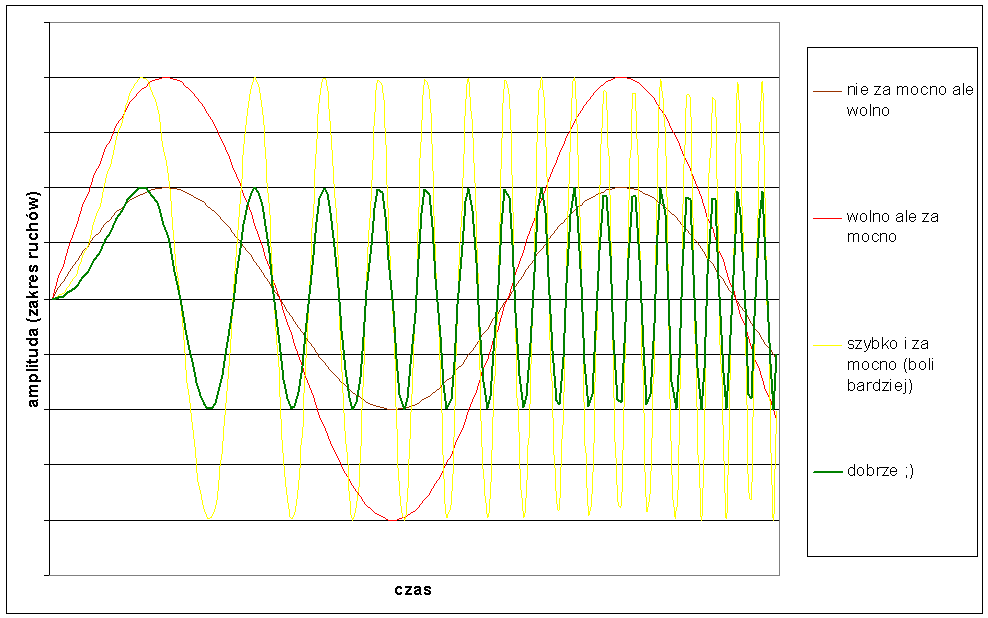This screenshot has height=618, width=988.
Task: Click the origin point where all curves start
Action: point(53,298)
